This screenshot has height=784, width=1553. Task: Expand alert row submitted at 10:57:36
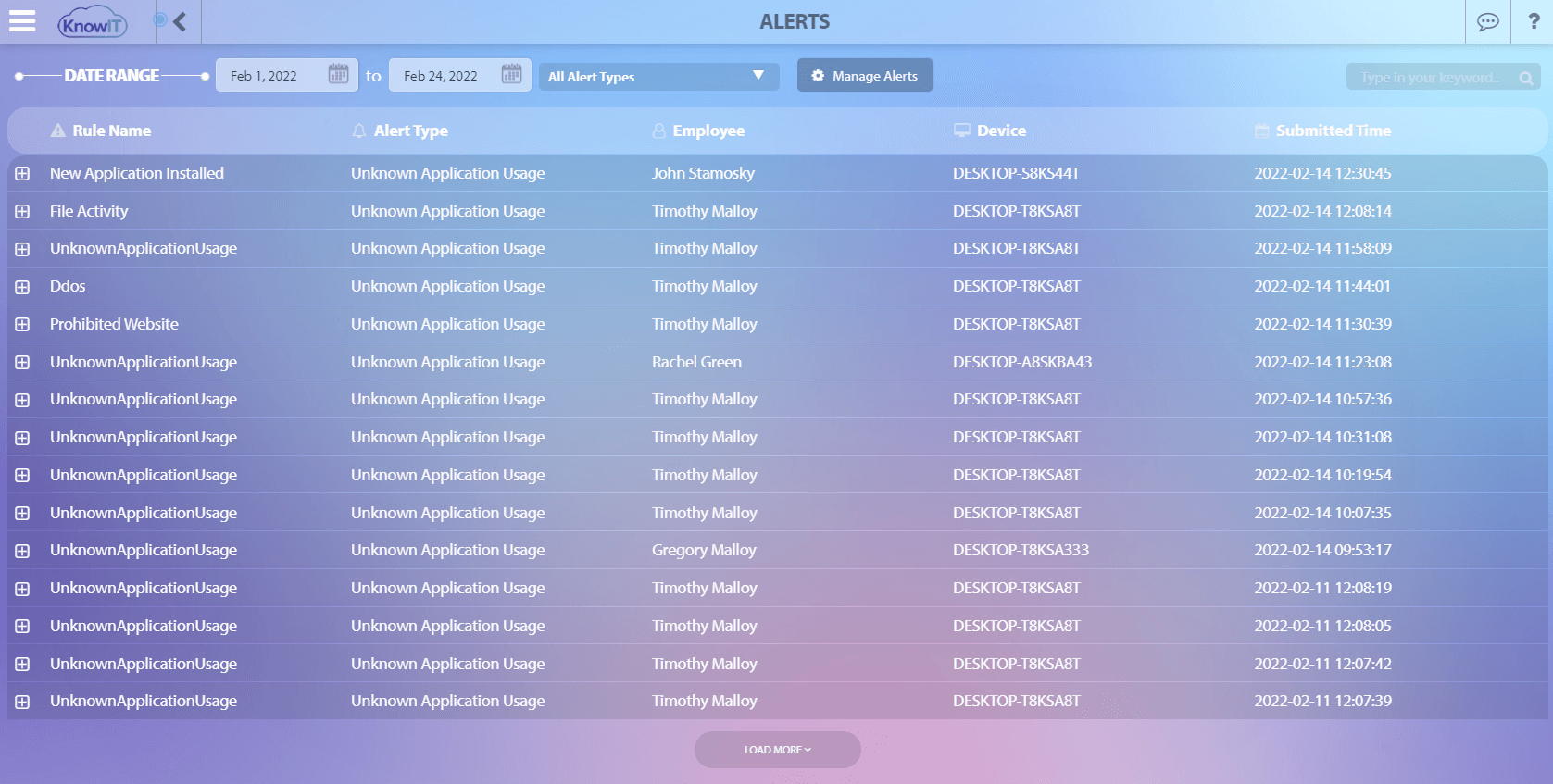22,400
